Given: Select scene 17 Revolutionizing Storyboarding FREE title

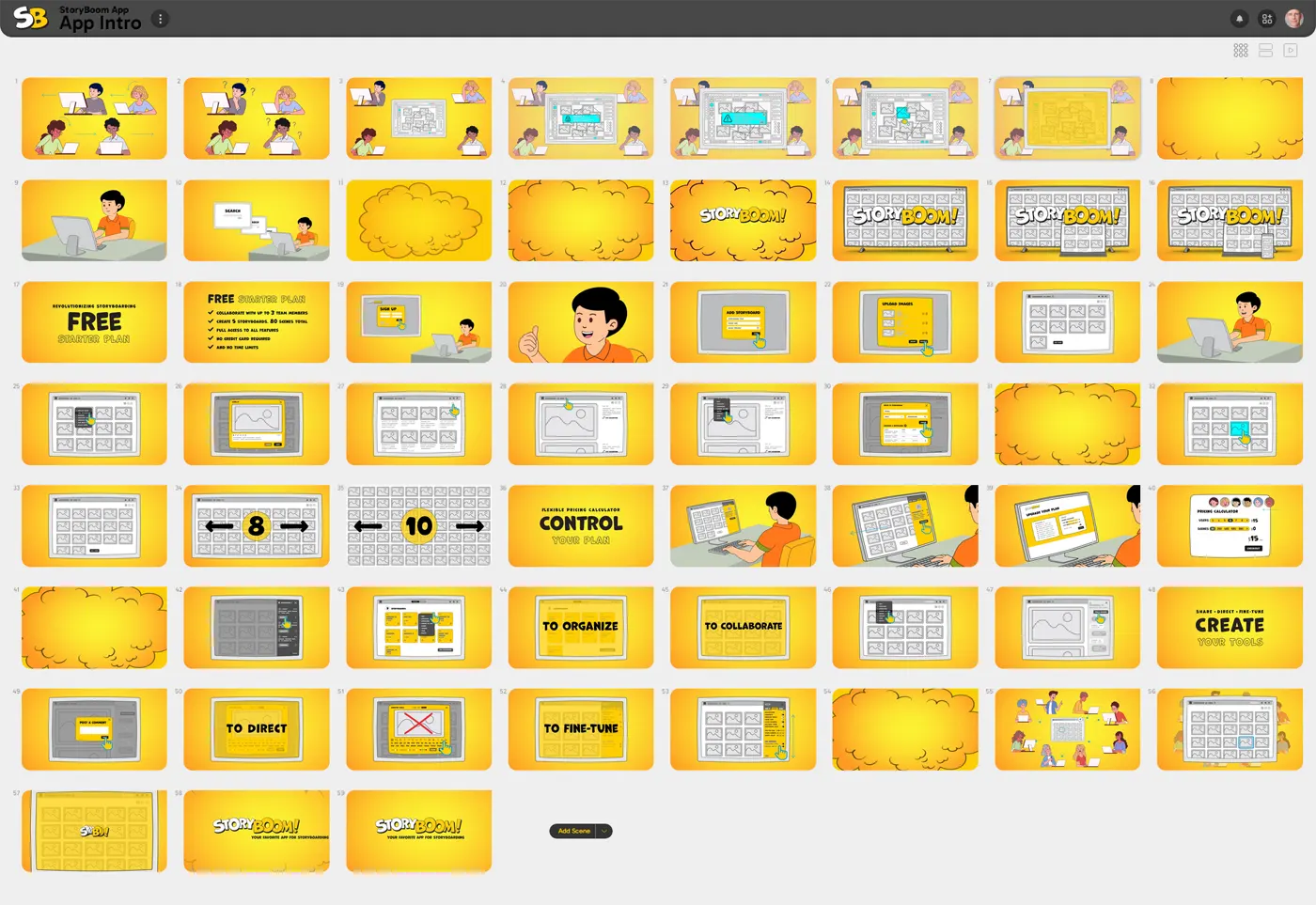Looking at the screenshot, I should click(94, 321).
